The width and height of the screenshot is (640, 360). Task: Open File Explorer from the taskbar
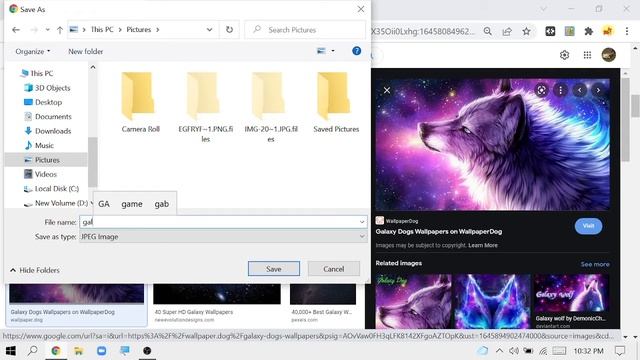point(78,351)
